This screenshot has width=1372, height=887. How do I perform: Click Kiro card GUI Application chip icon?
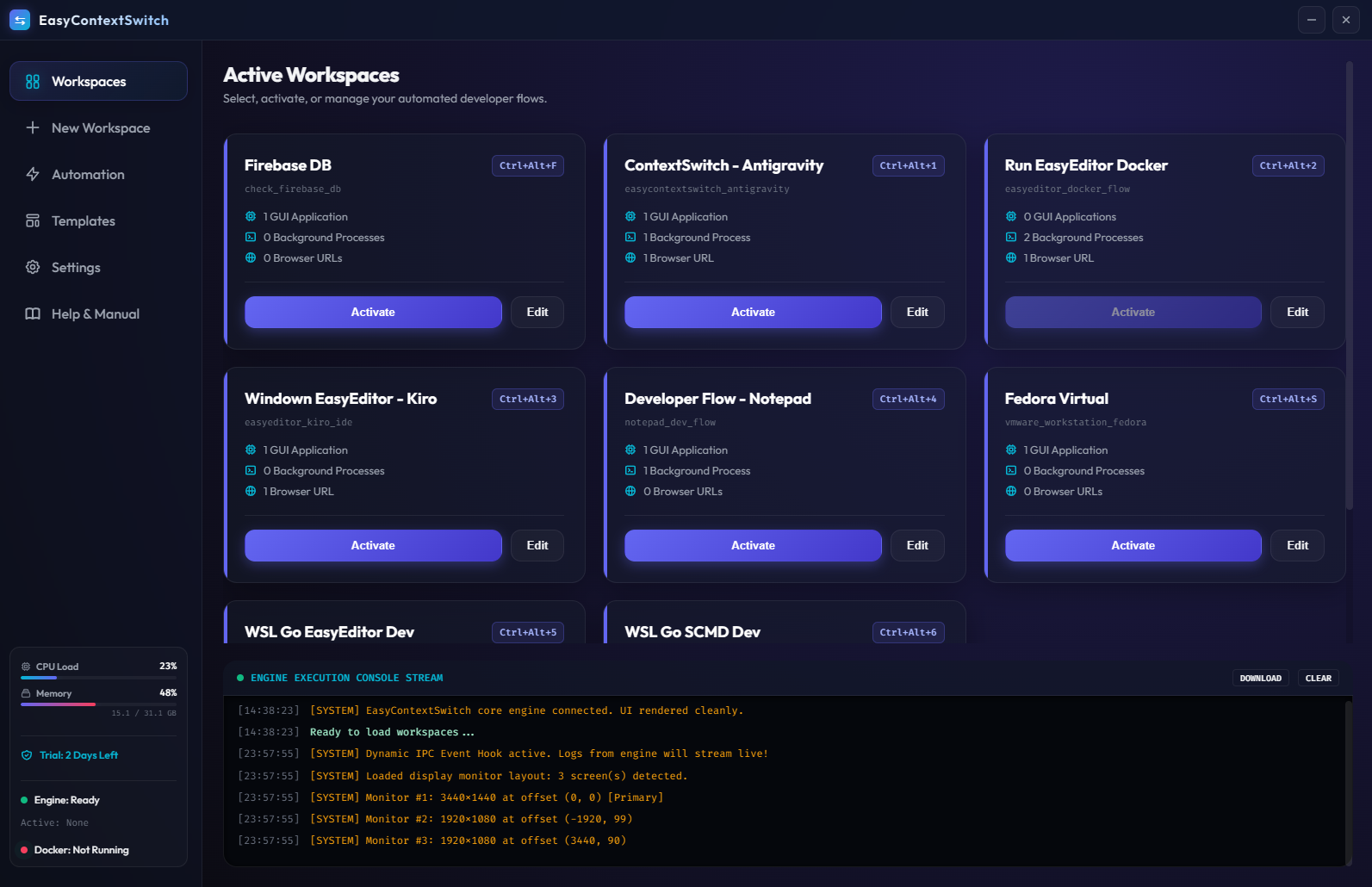pos(251,450)
